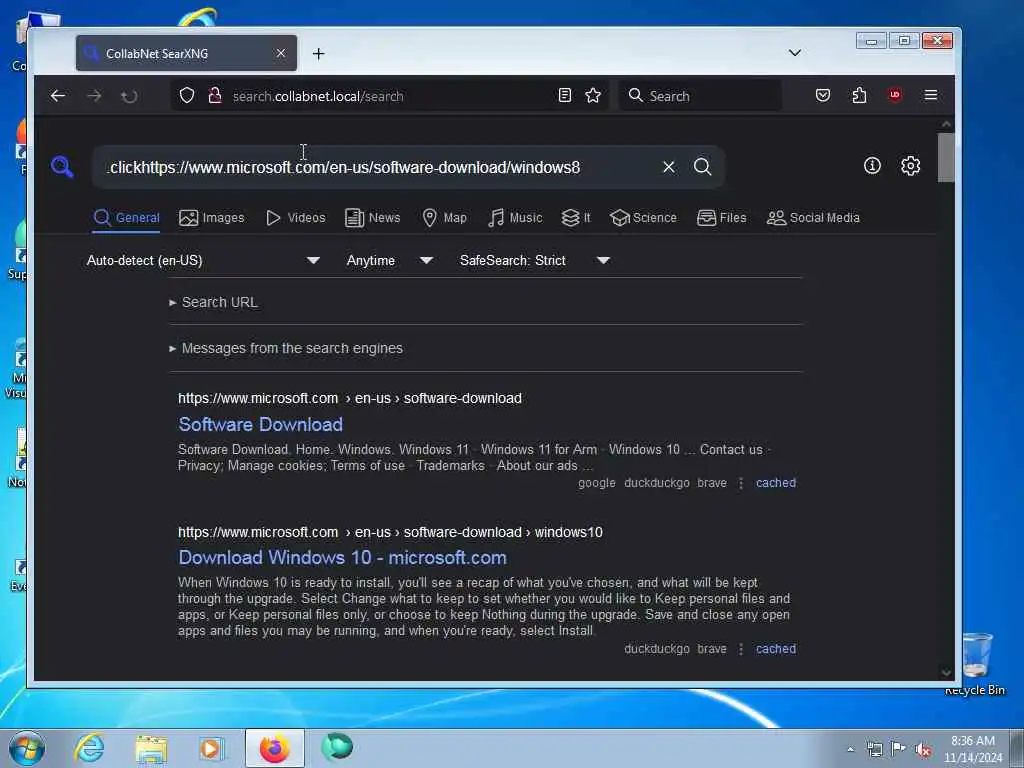Submit search with the magnifier button
The height and width of the screenshot is (768, 1024).
pos(703,167)
